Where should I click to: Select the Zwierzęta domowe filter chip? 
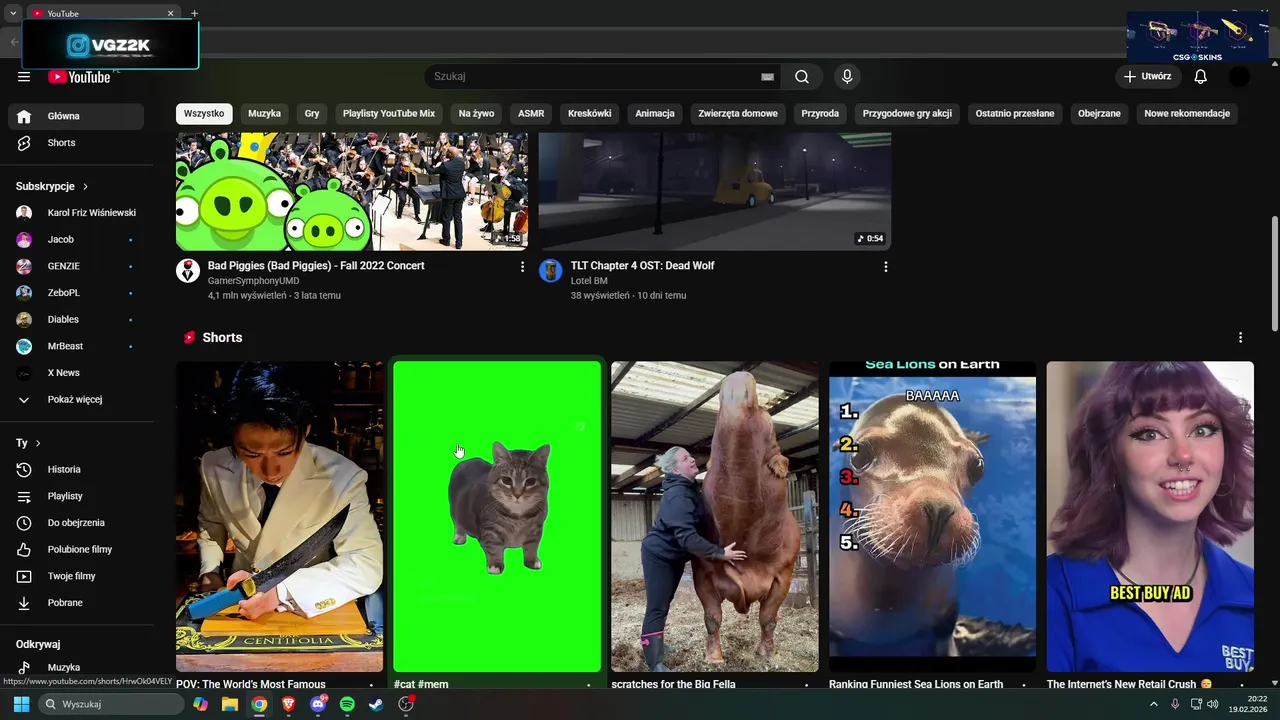click(738, 114)
